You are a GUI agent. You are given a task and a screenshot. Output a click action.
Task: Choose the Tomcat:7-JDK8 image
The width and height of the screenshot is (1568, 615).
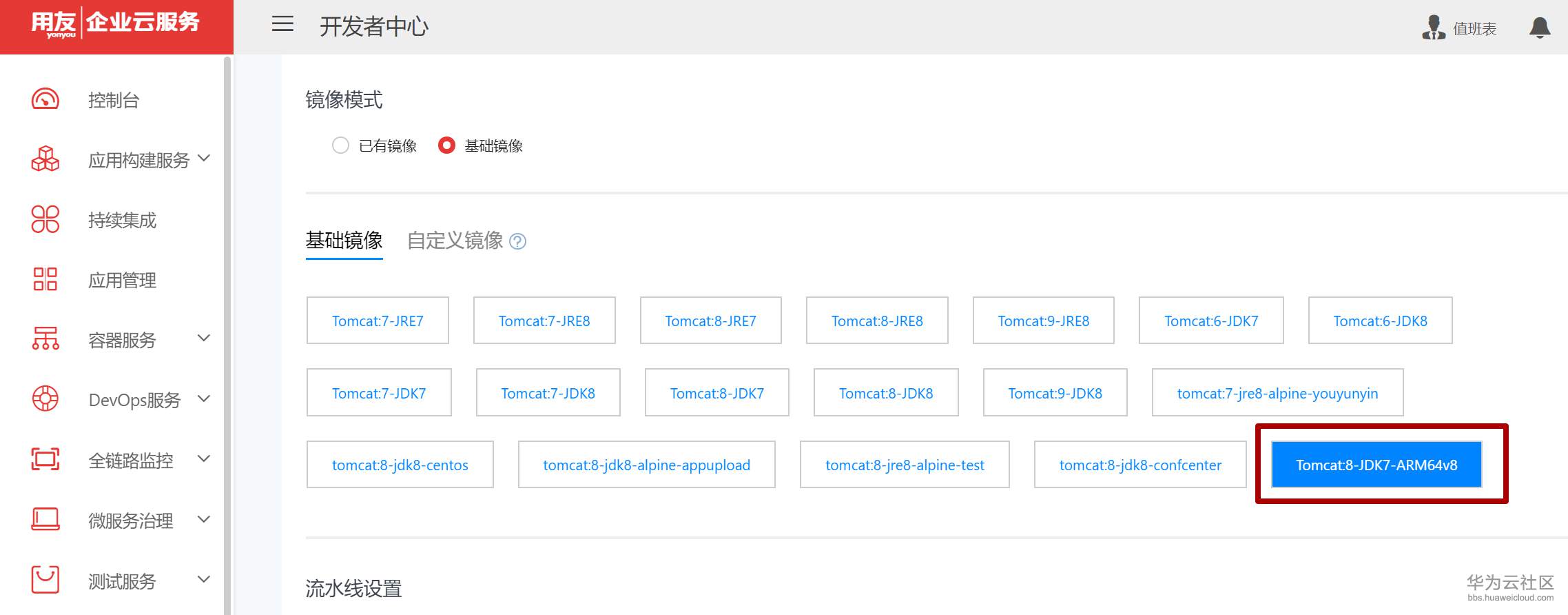point(548,393)
